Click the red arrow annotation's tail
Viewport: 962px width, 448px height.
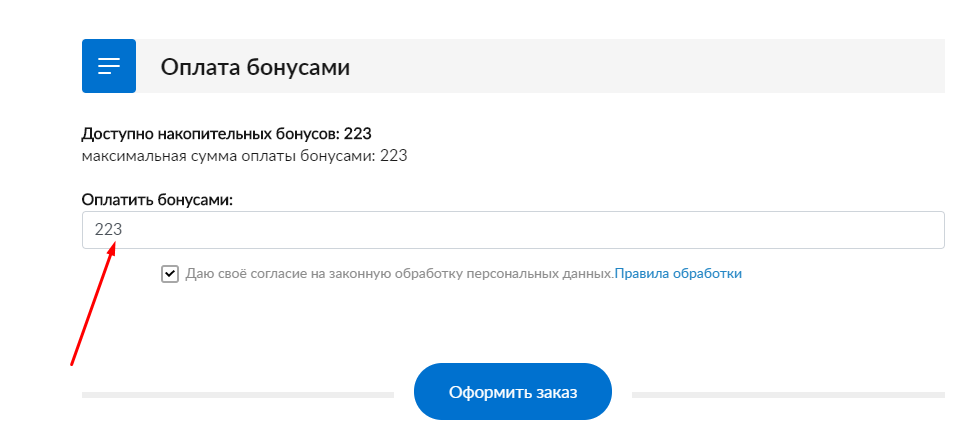point(72,362)
